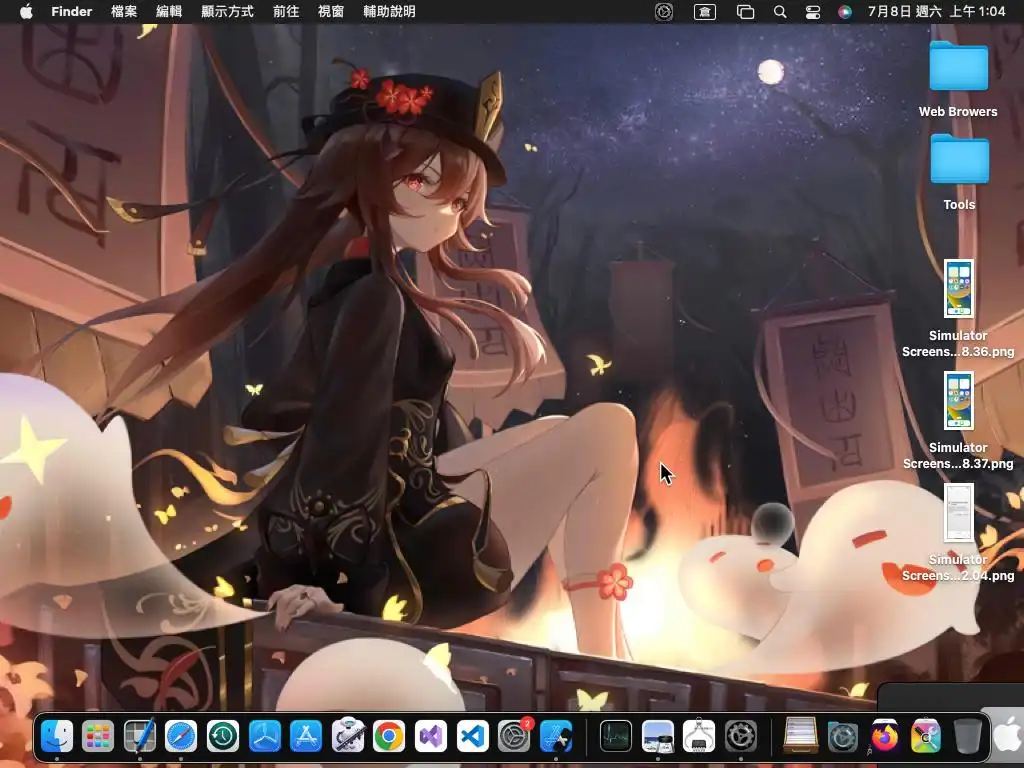The image size is (1024, 768).
Task: Open the blue propeller TestFlight icon
Action: [x=264, y=736]
